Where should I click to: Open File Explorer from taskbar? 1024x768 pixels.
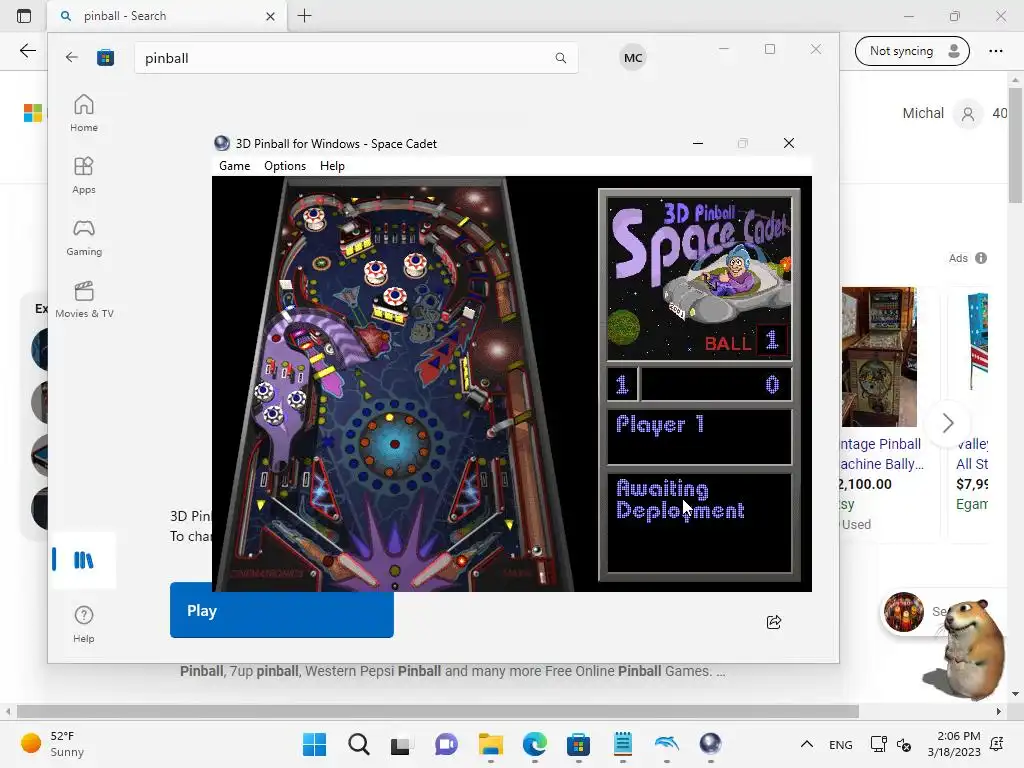[x=490, y=744]
